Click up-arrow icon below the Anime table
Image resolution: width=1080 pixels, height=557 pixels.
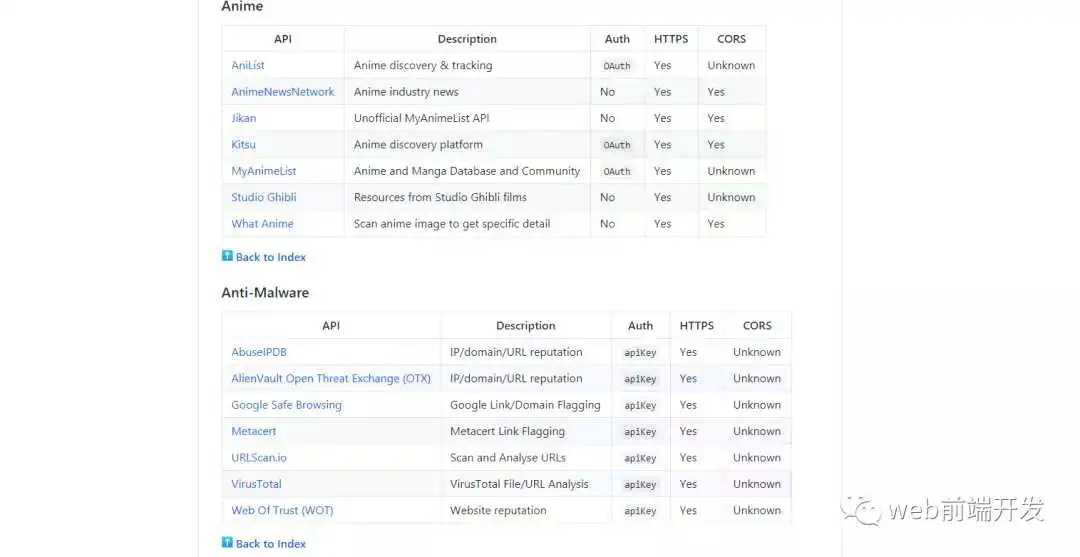[227, 256]
